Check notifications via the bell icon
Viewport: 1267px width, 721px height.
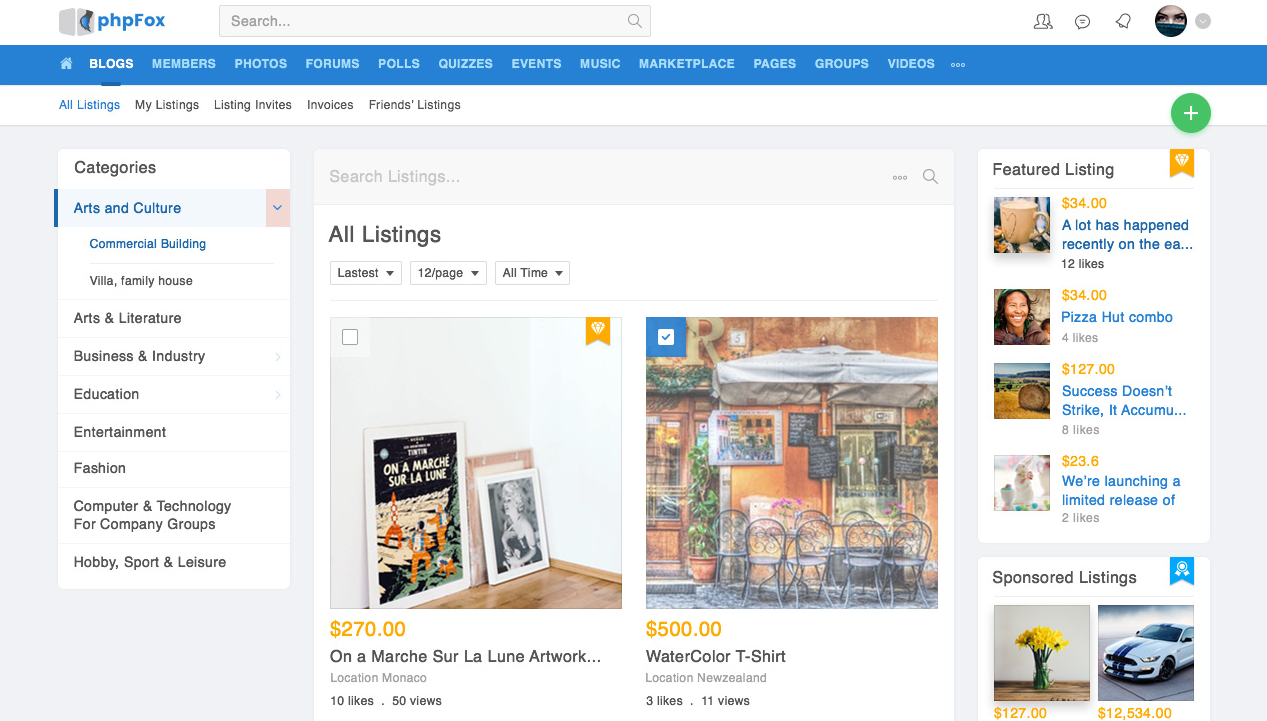1123,21
